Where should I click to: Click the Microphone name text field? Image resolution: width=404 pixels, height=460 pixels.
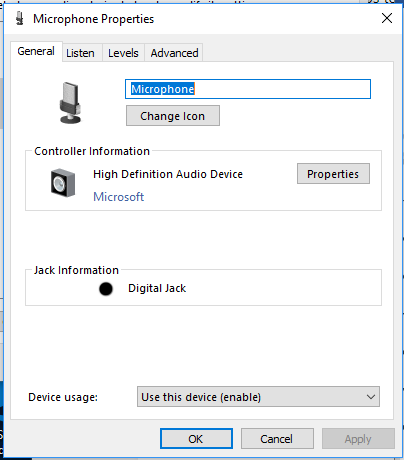248,89
